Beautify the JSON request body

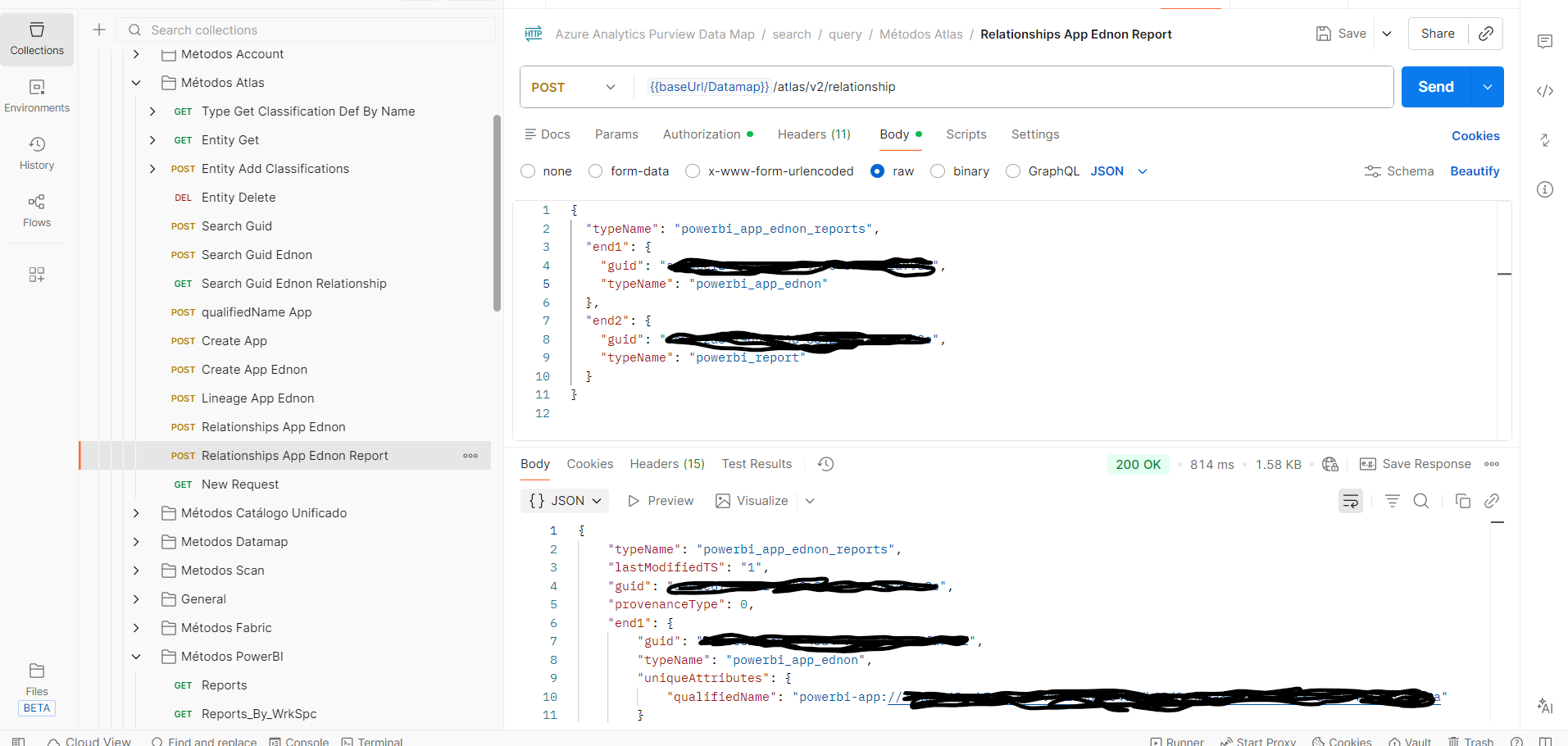click(1475, 171)
